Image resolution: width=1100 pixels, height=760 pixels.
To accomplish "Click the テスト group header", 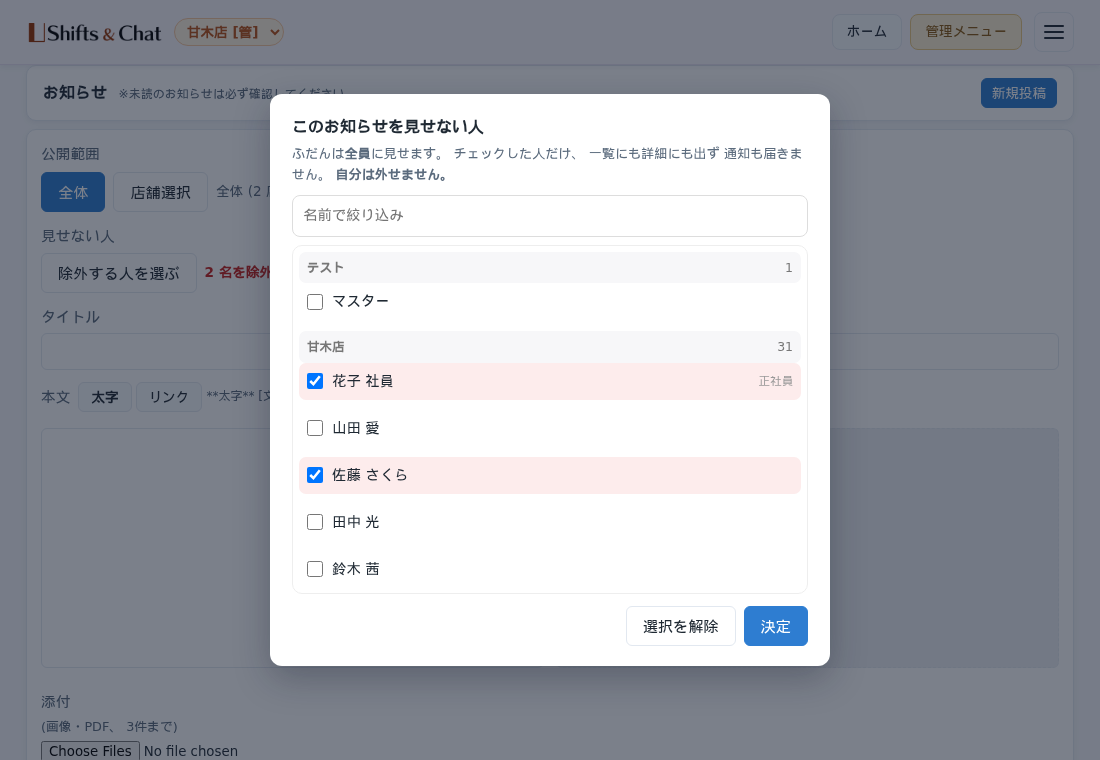I will 549,267.
